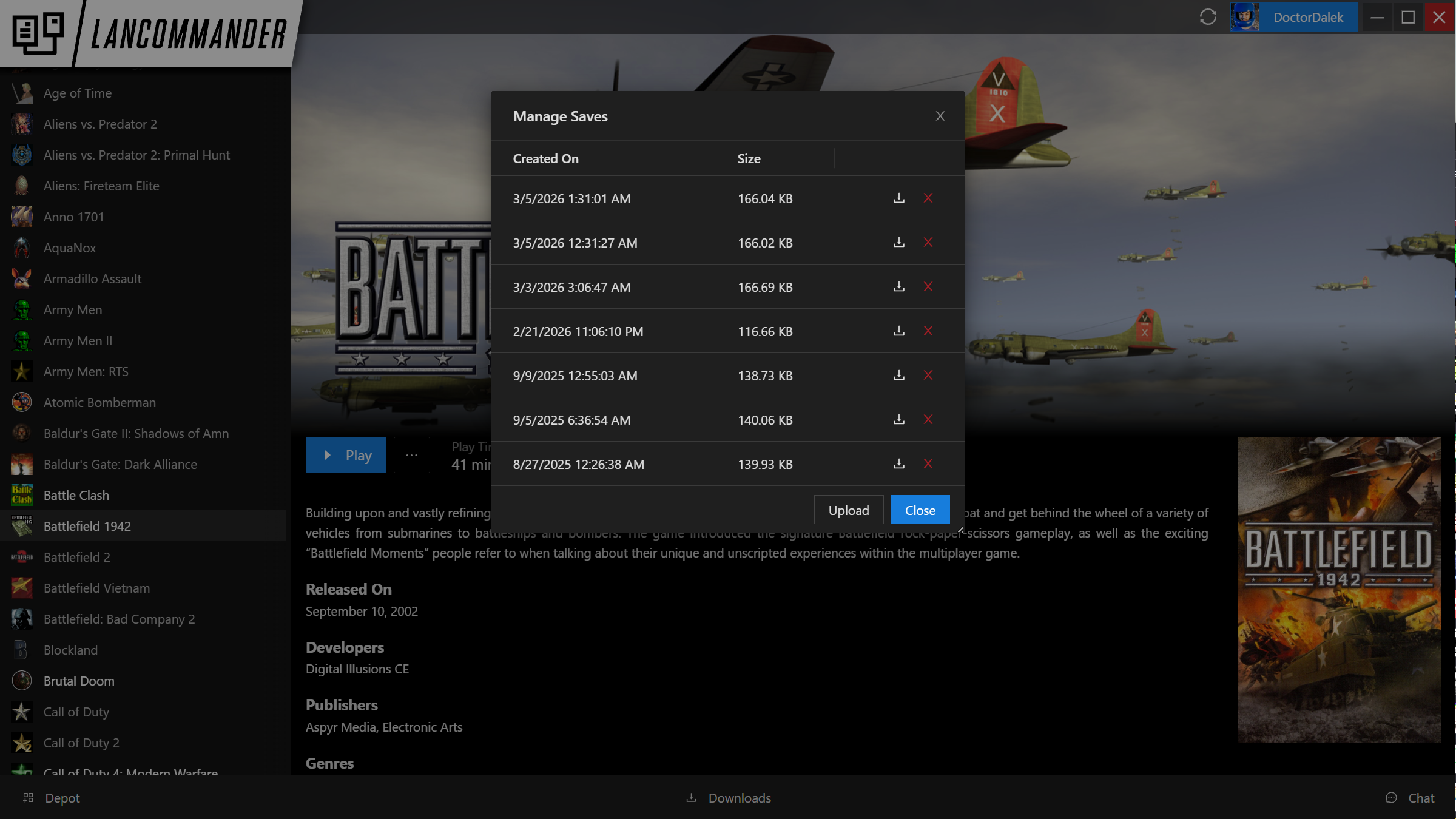
Task: Close Manage Saves dialog with X icon
Action: click(x=940, y=116)
